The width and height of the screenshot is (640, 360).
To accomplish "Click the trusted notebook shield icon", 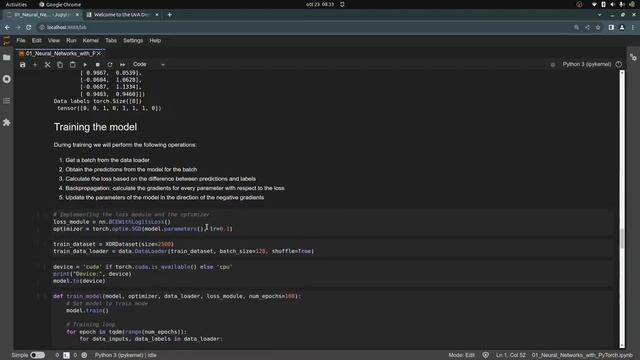I will pos(485,355).
